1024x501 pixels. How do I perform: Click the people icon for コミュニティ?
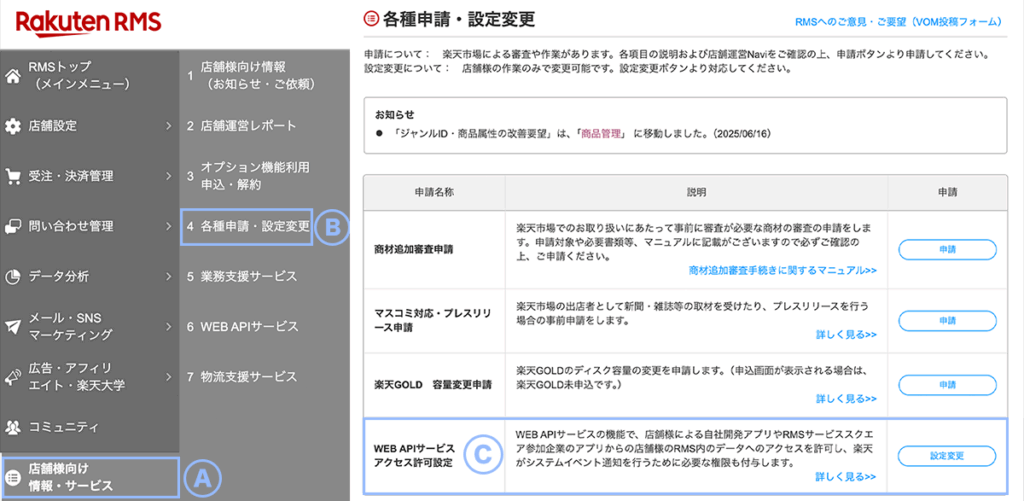(13, 427)
